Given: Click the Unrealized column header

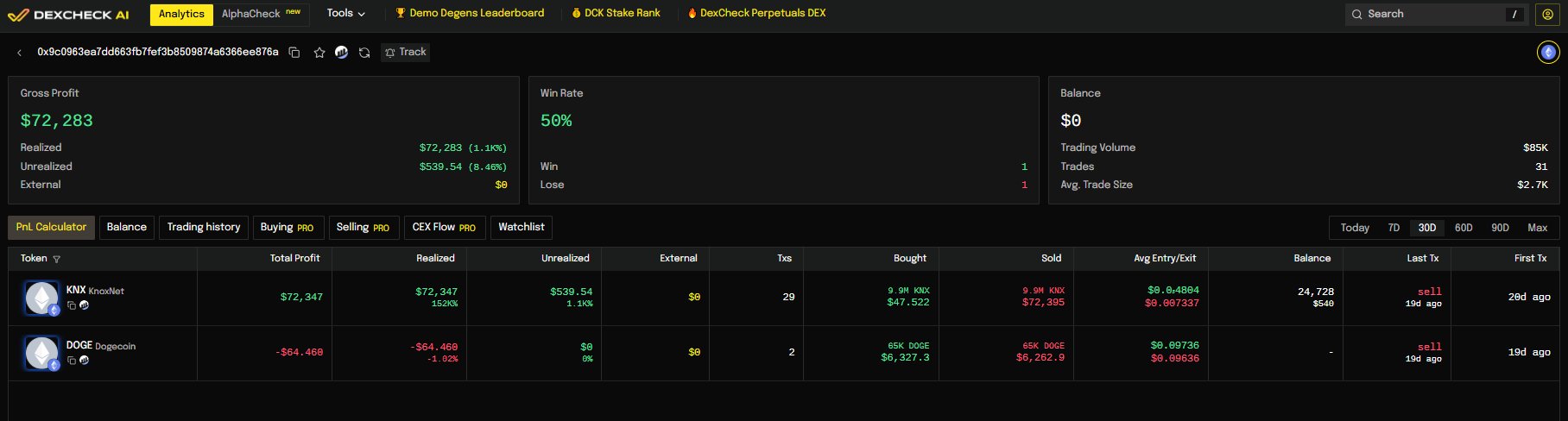Looking at the screenshot, I should [566, 259].
